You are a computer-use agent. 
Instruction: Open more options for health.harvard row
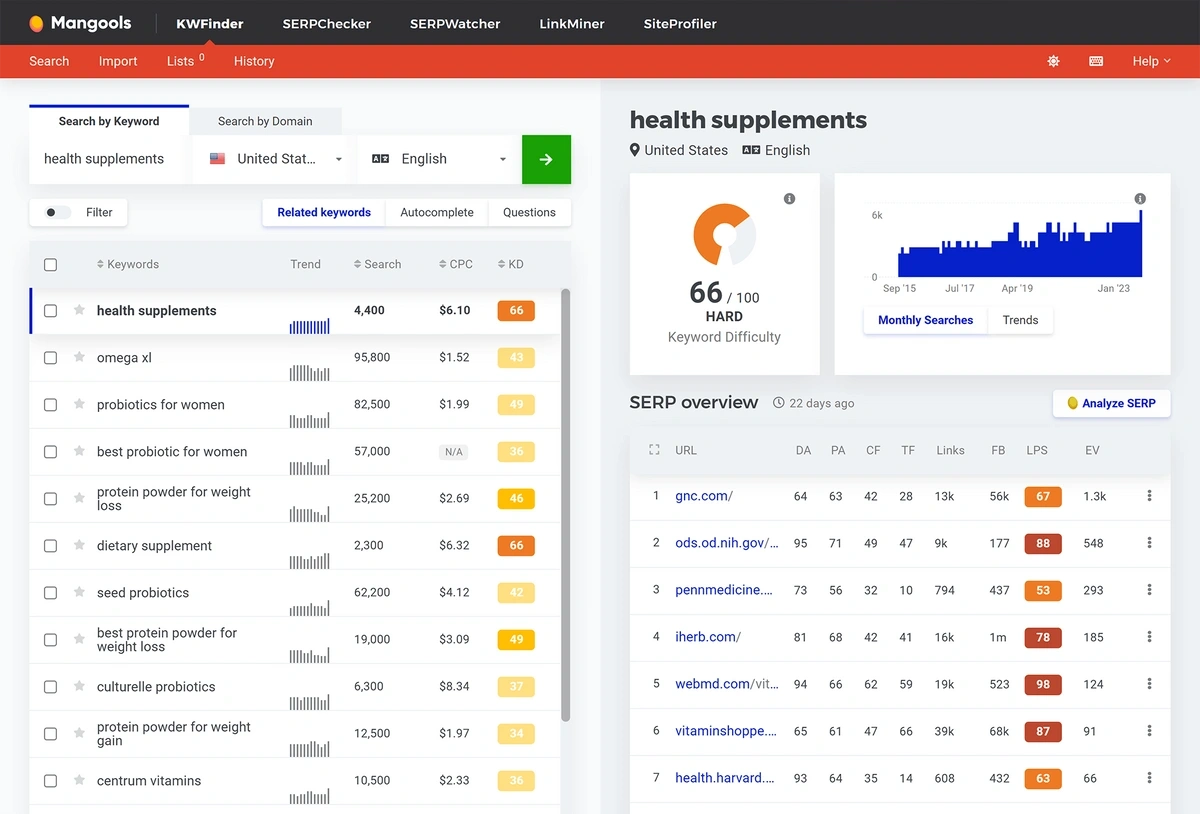point(1149,778)
